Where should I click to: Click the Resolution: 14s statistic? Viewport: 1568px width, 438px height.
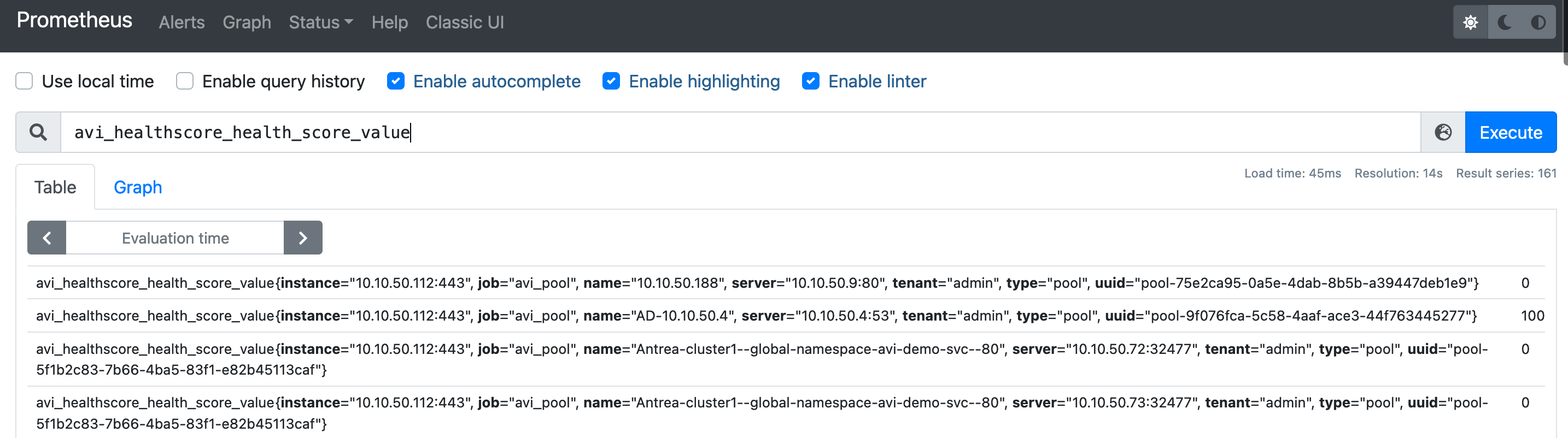pos(1398,173)
